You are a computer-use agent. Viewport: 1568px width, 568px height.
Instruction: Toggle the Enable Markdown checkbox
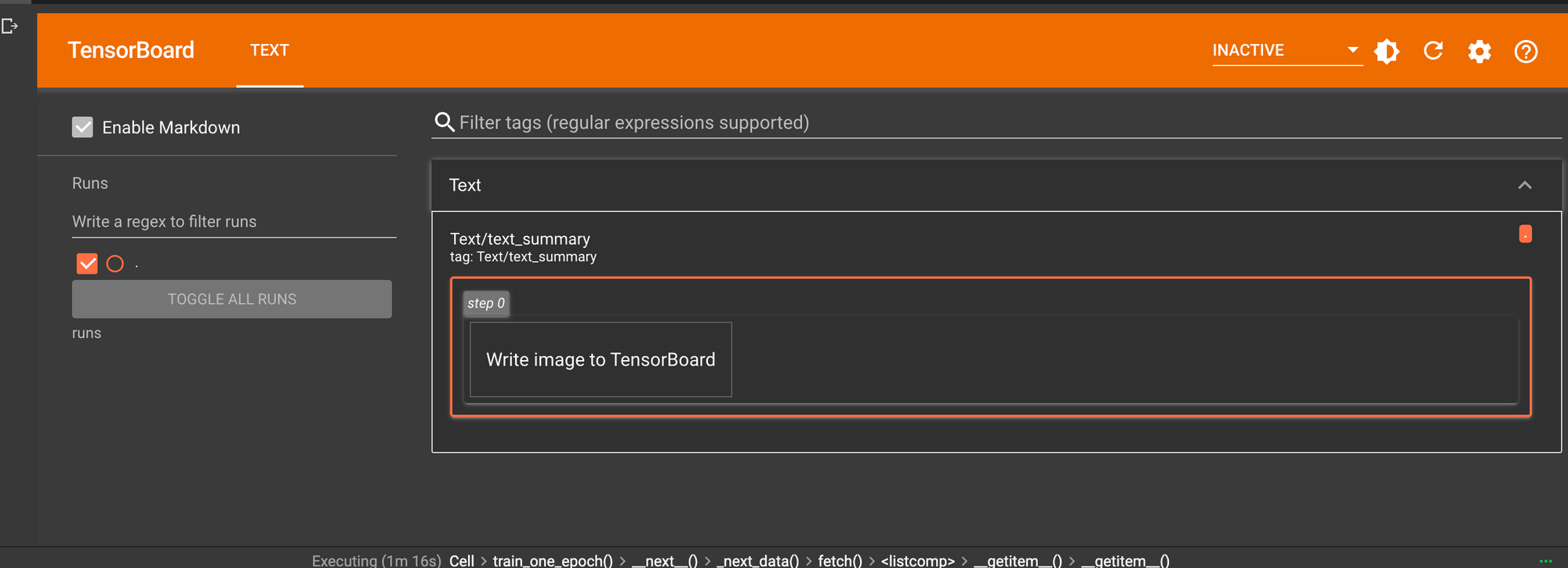click(82, 127)
